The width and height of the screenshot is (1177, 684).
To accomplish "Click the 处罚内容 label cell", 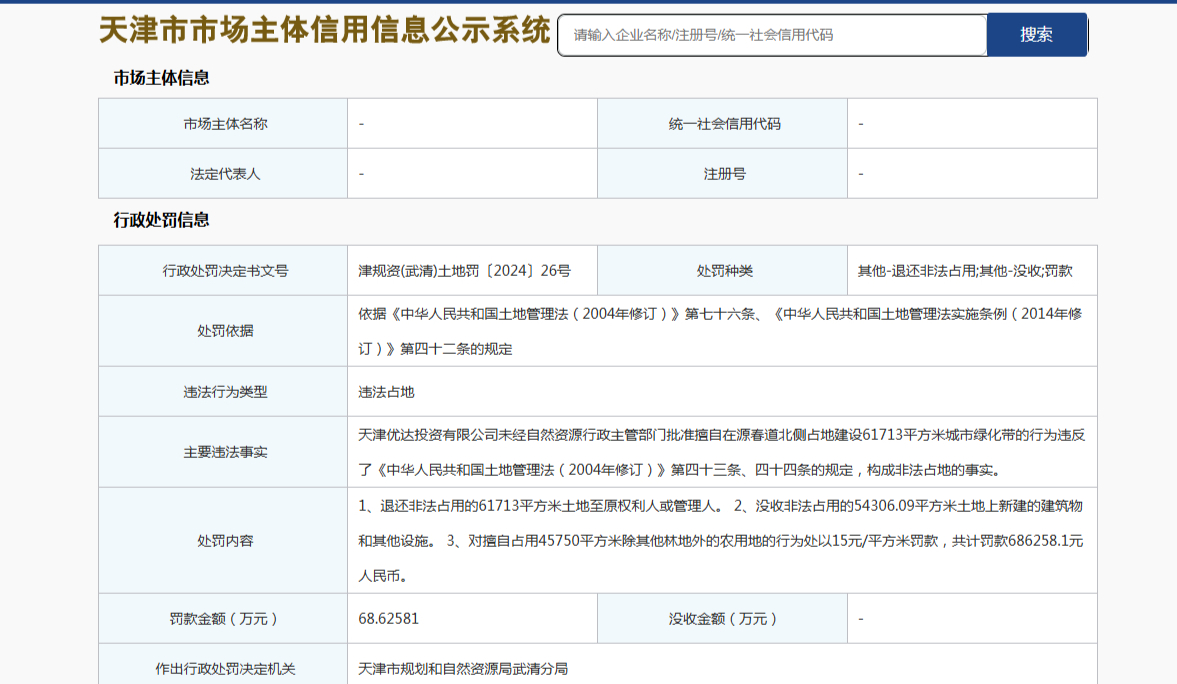I will point(223,541).
